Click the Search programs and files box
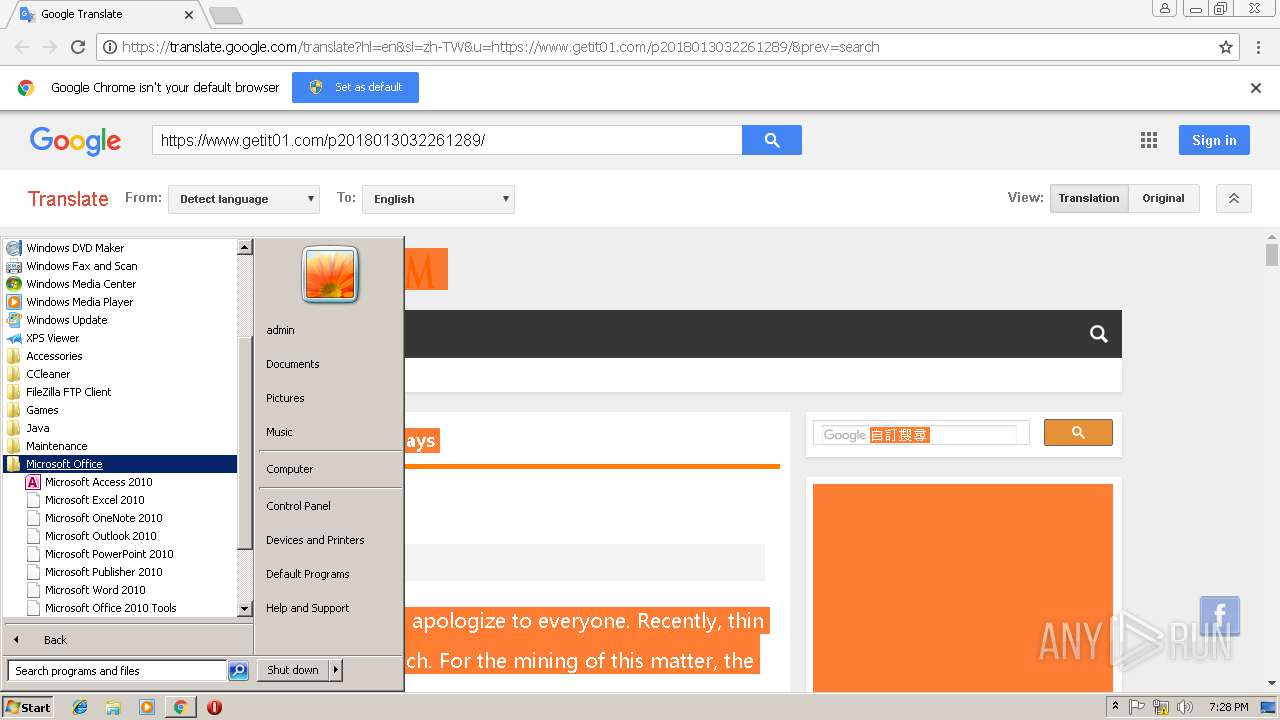The height and width of the screenshot is (720, 1280). [117, 671]
